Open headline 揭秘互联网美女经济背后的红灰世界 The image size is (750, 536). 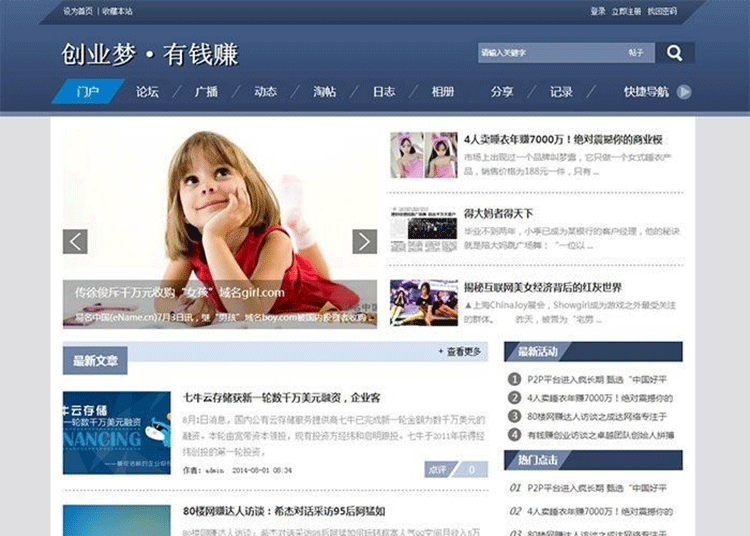(x=543, y=287)
